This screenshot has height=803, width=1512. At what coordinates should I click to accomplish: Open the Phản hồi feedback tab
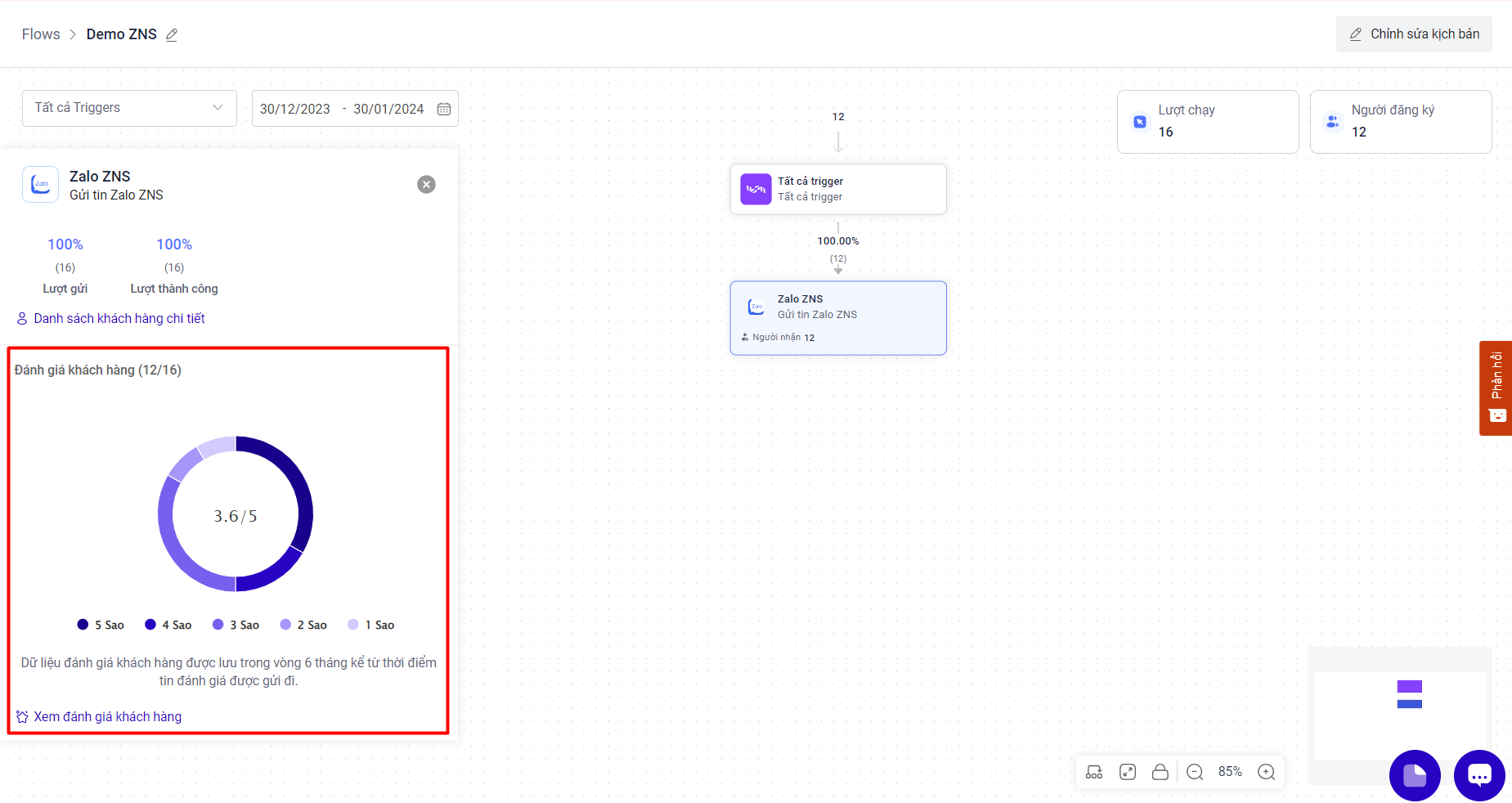[1496, 388]
